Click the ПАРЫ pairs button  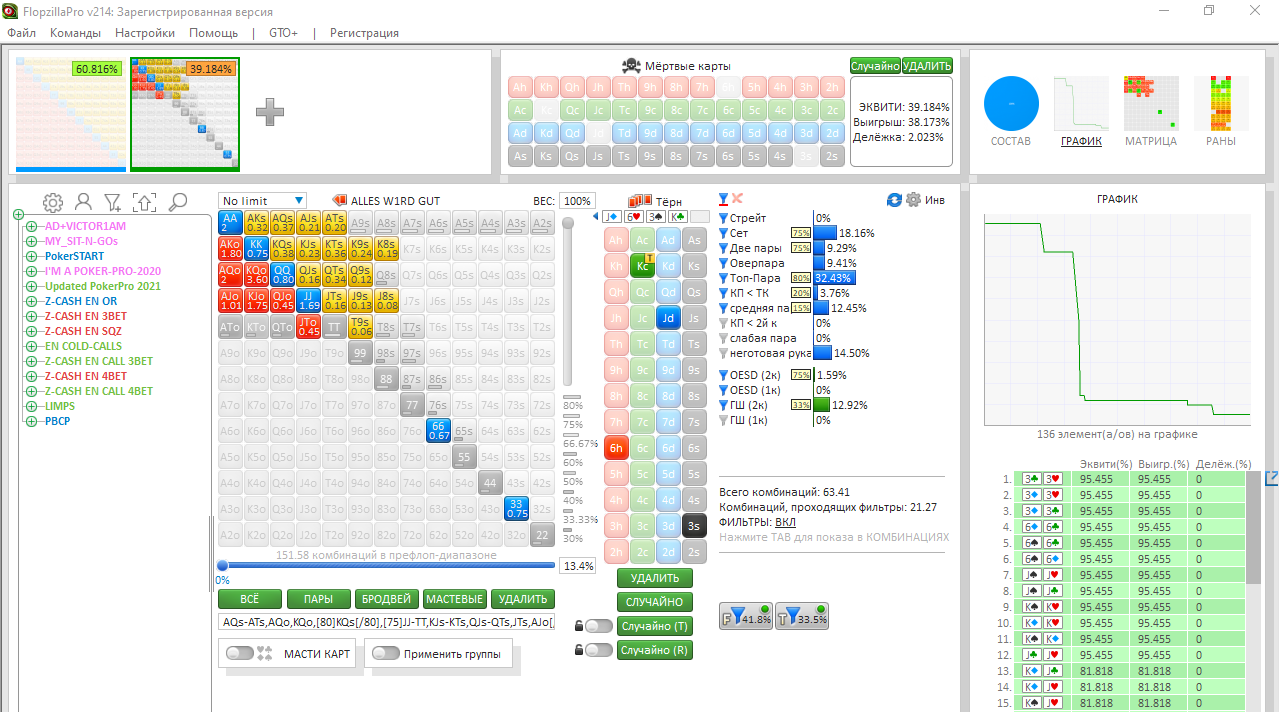pos(318,599)
